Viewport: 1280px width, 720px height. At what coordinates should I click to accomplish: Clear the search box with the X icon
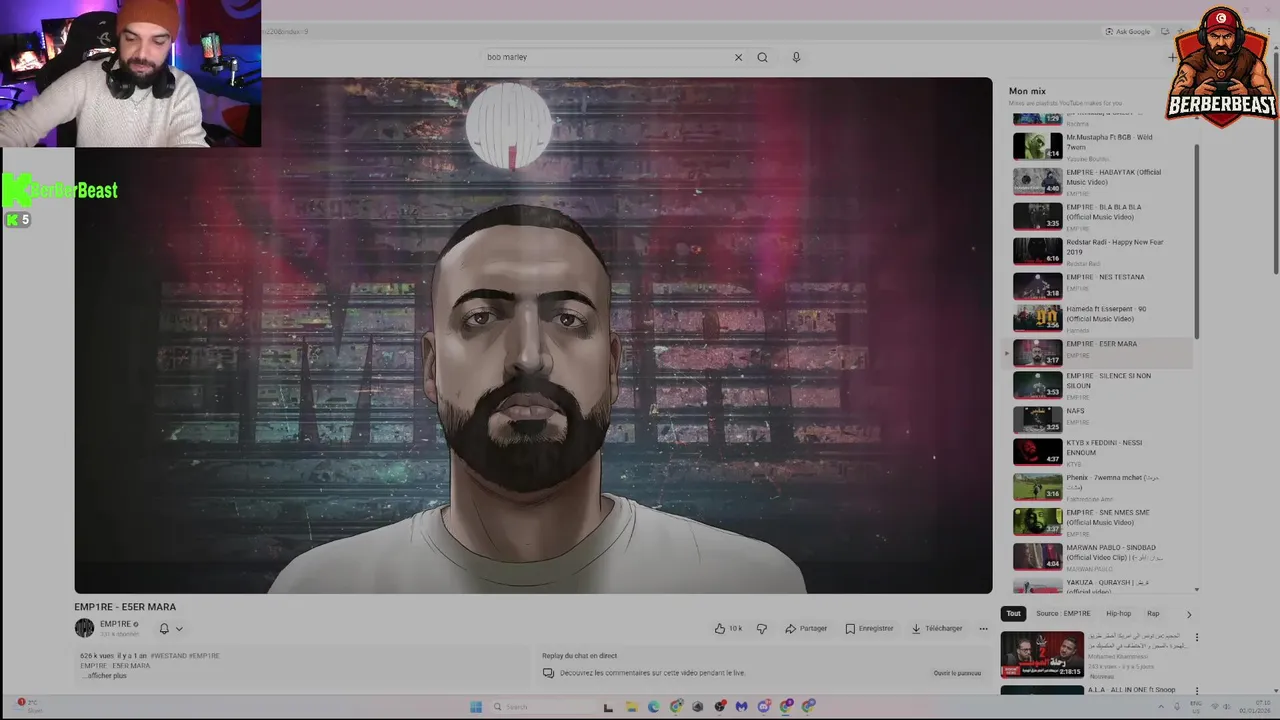(x=738, y=57)
